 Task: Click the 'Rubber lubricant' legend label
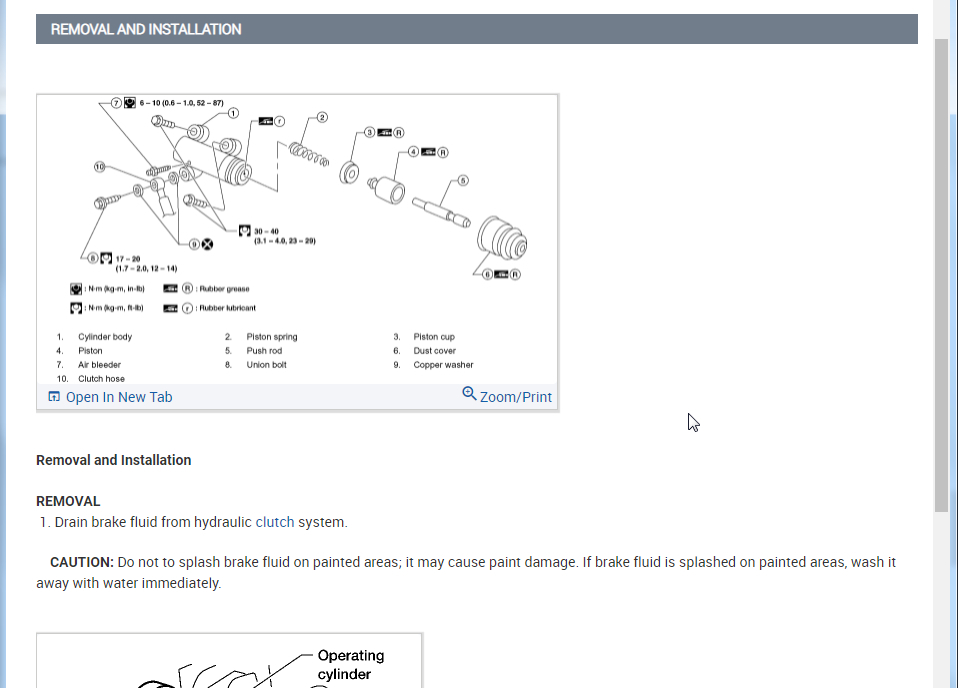tap(227, 308)
